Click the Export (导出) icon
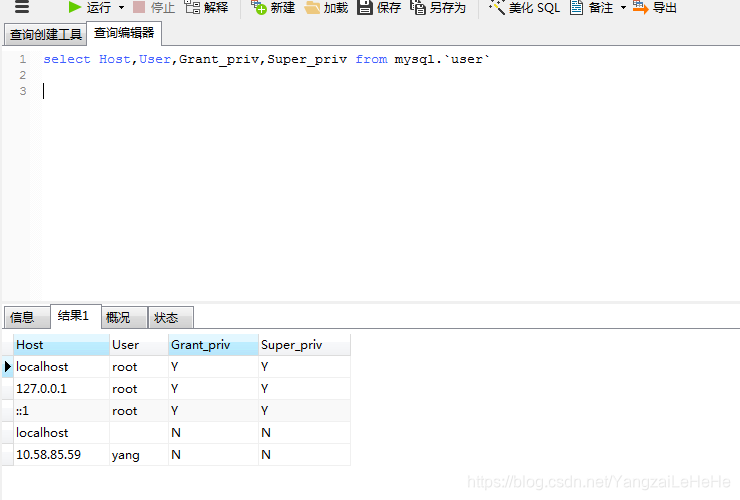Screen dimensions: 740x500 [640, 7]
